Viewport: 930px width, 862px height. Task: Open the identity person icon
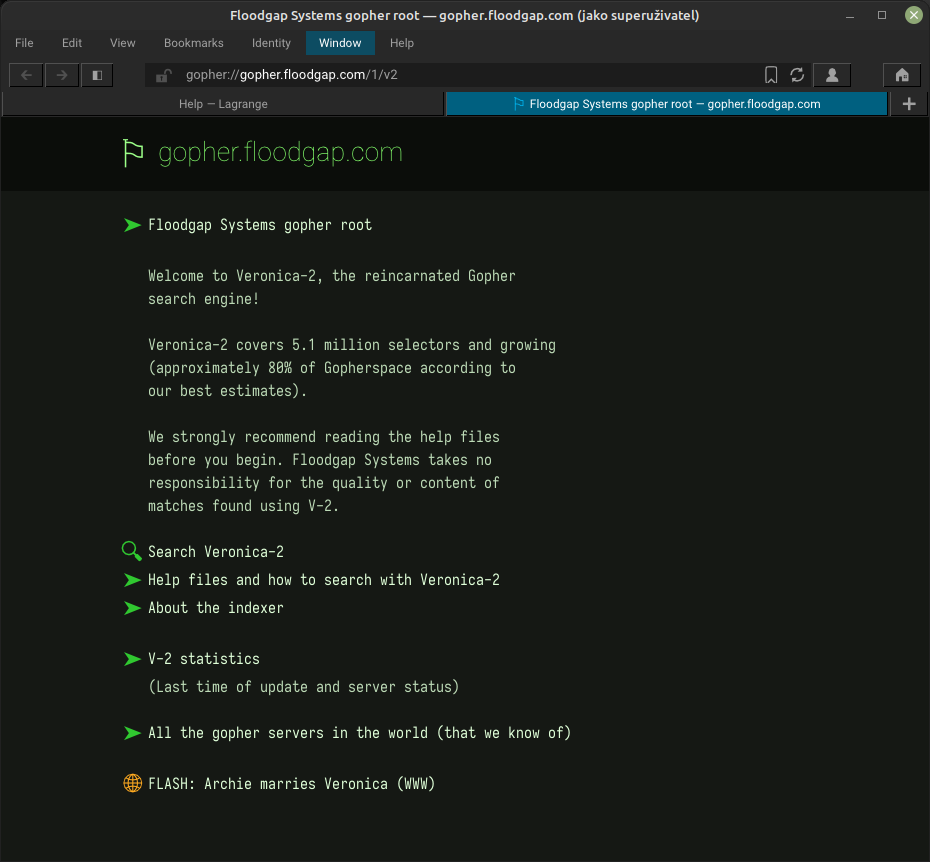(x=831, y=75)
